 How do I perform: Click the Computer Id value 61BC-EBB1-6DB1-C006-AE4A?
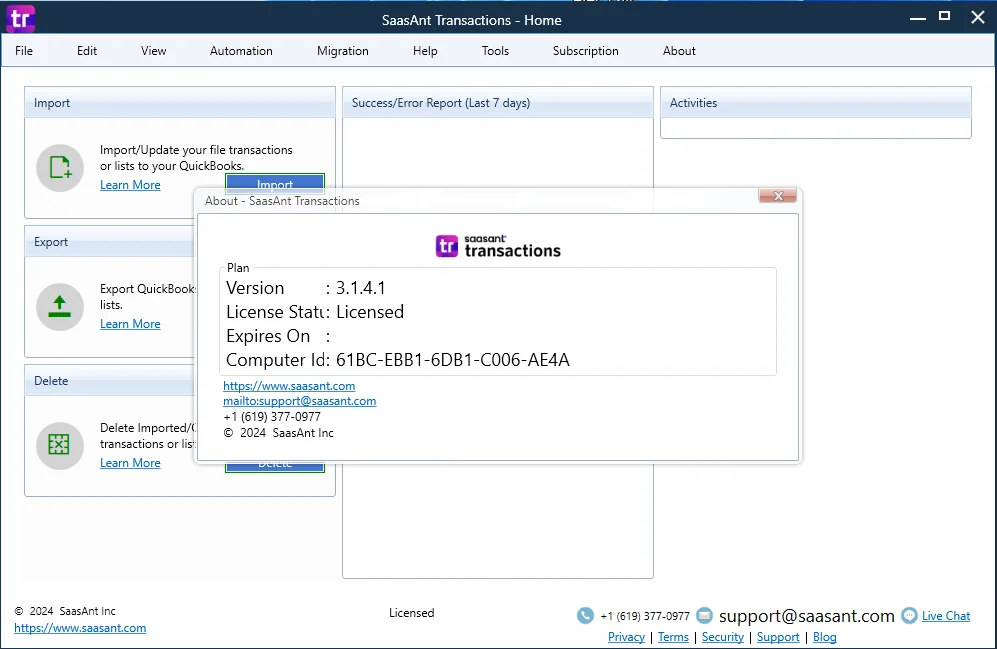[453, 360]
